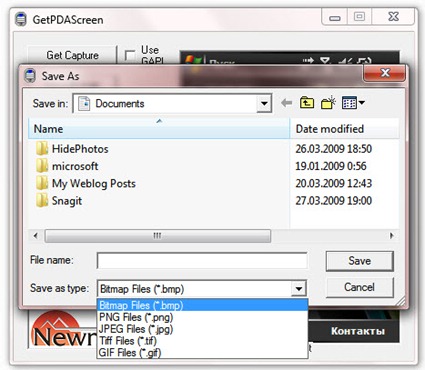Close the GetPDAScreen window
The height and width of the screenshot is (370, 425).
coord(394,17)
